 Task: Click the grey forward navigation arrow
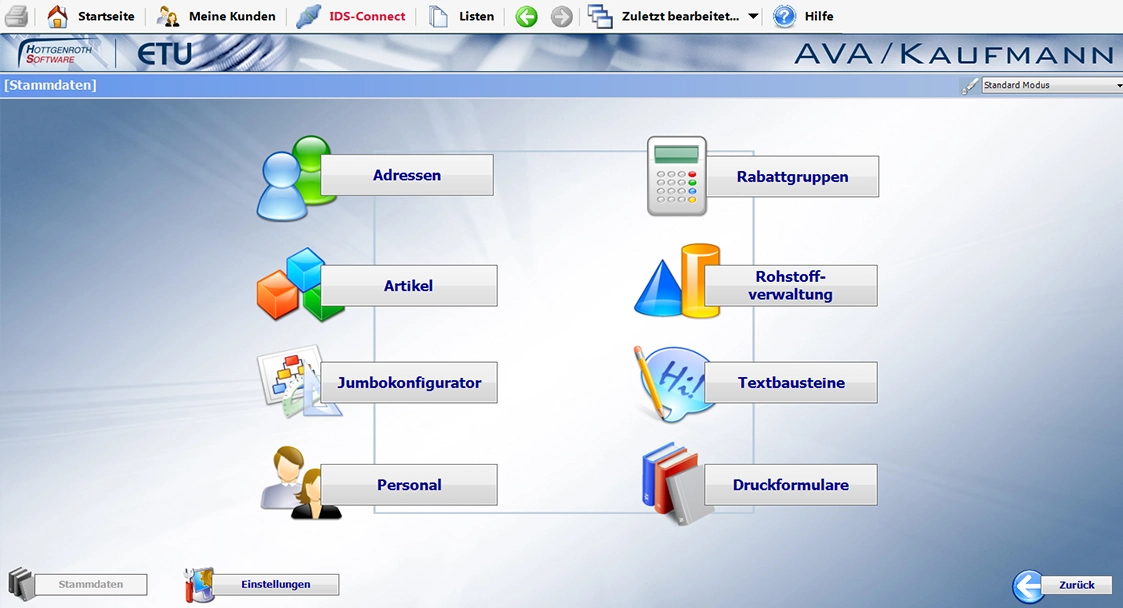[562, 16]
